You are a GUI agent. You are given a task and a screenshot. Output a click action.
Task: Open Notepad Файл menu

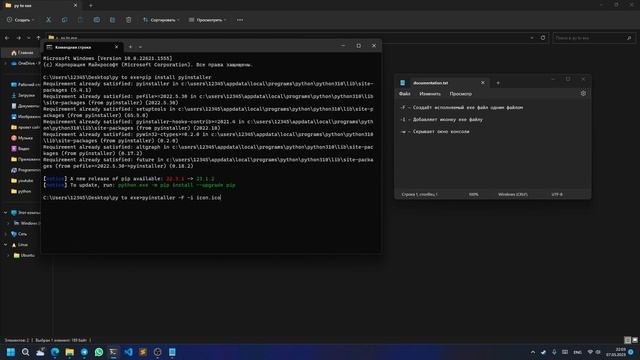[x=404, y=94]
